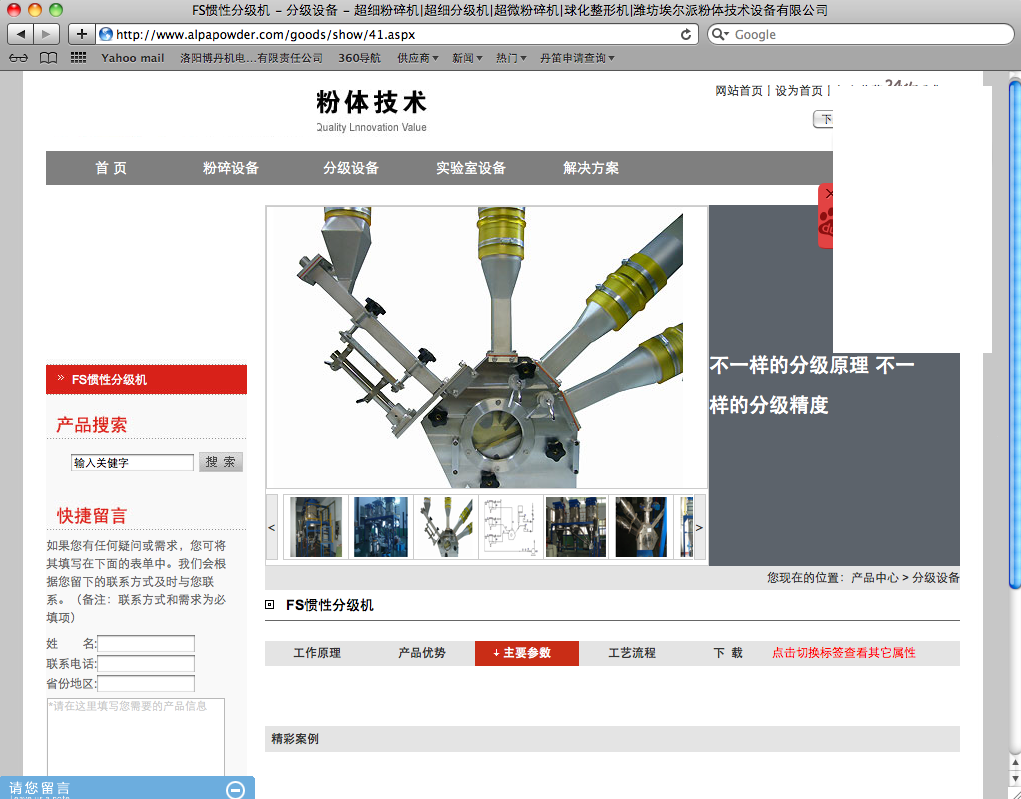Click the 姓名 name input field
The height and width of the screenshot is (799, 1021).
tap(146, 643)
